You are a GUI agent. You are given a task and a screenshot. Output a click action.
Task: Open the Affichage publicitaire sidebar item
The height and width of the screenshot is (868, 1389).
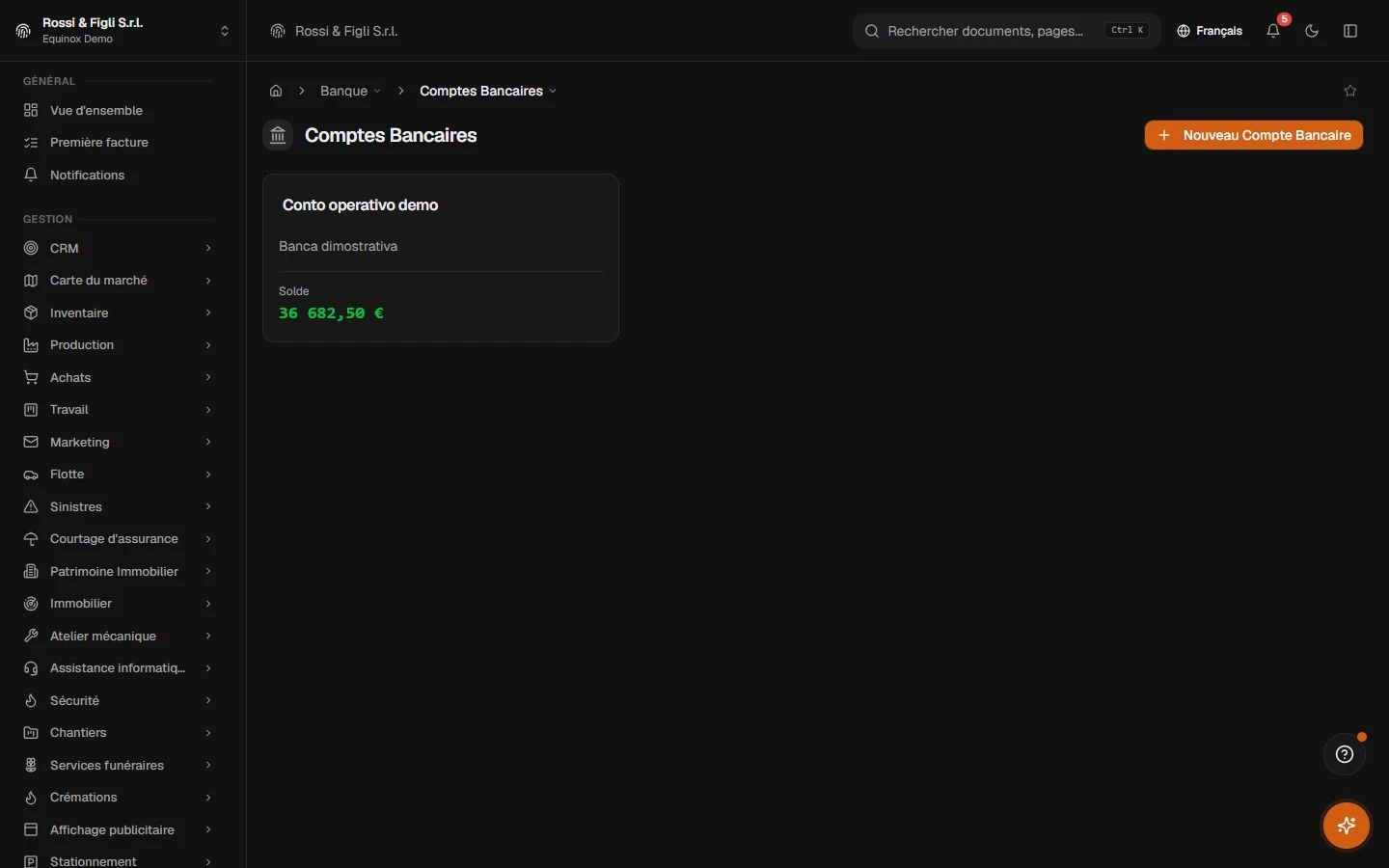point(118,829)
